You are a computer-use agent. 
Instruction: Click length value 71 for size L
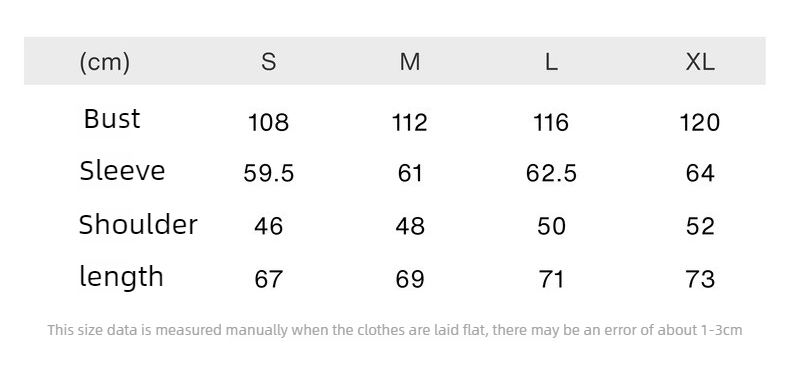coord(551,279)
